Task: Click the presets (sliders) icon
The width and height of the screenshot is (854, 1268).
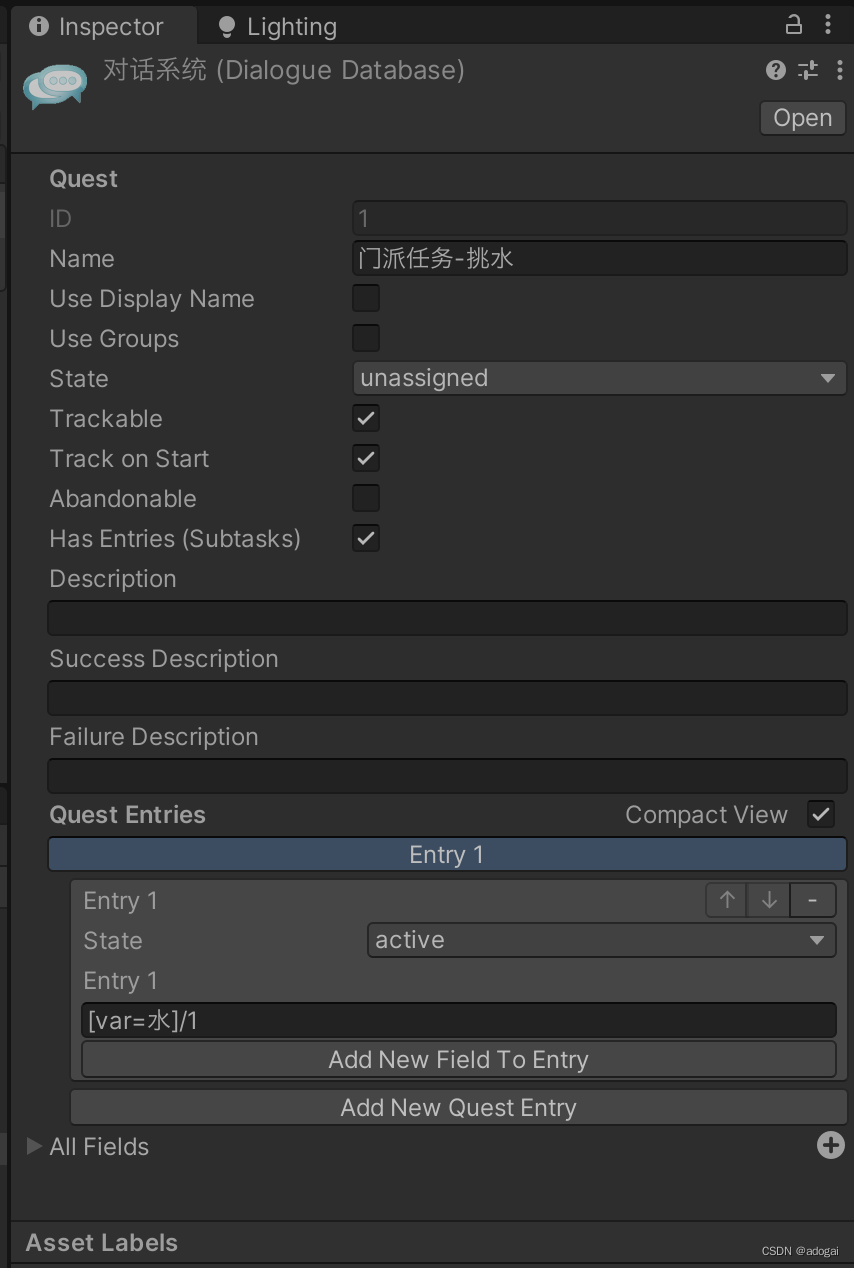Action: 808,70
